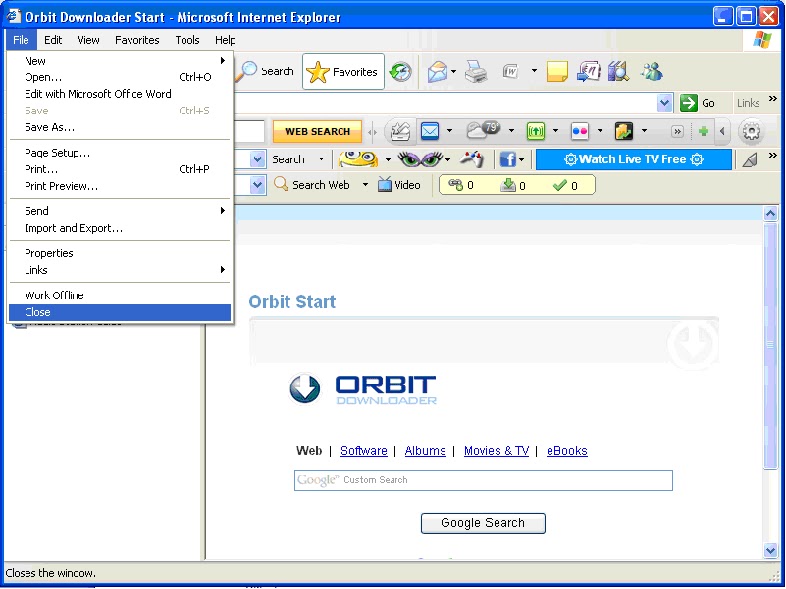Open the Mail envelope toolbar icon
The height and width of the screenshot is (589, 786).
click(437, 72)
